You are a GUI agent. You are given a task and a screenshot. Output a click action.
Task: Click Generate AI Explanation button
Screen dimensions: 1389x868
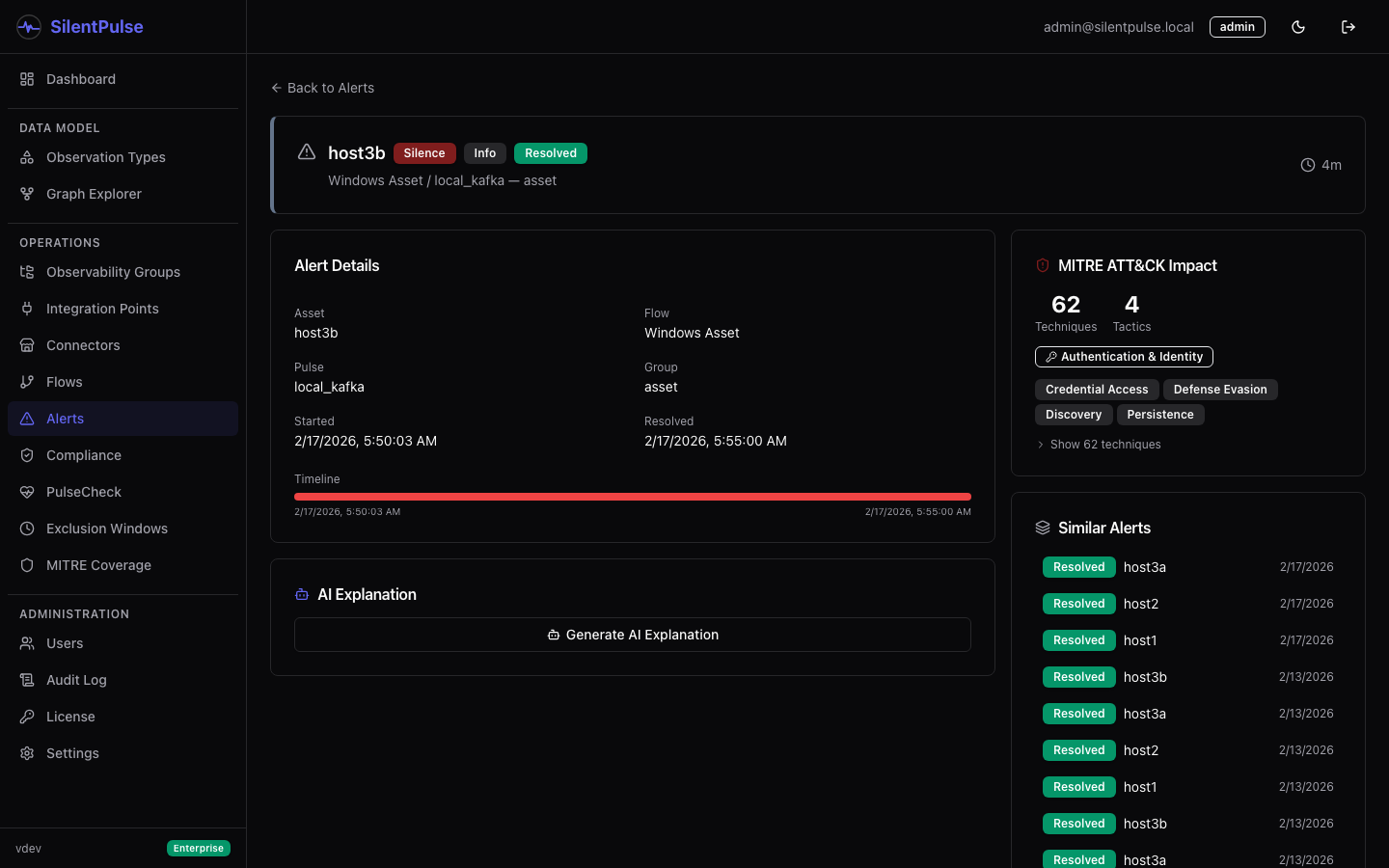(633, 635)
